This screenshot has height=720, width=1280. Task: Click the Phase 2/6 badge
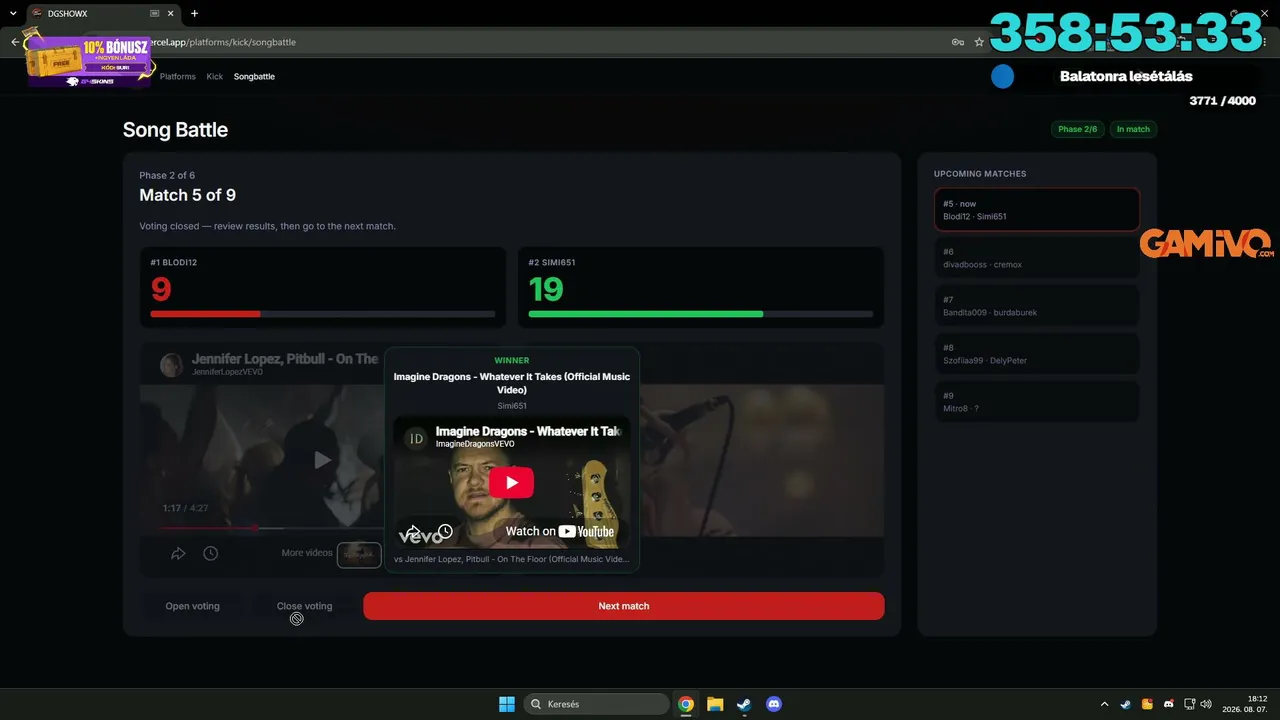(1077, 129)
